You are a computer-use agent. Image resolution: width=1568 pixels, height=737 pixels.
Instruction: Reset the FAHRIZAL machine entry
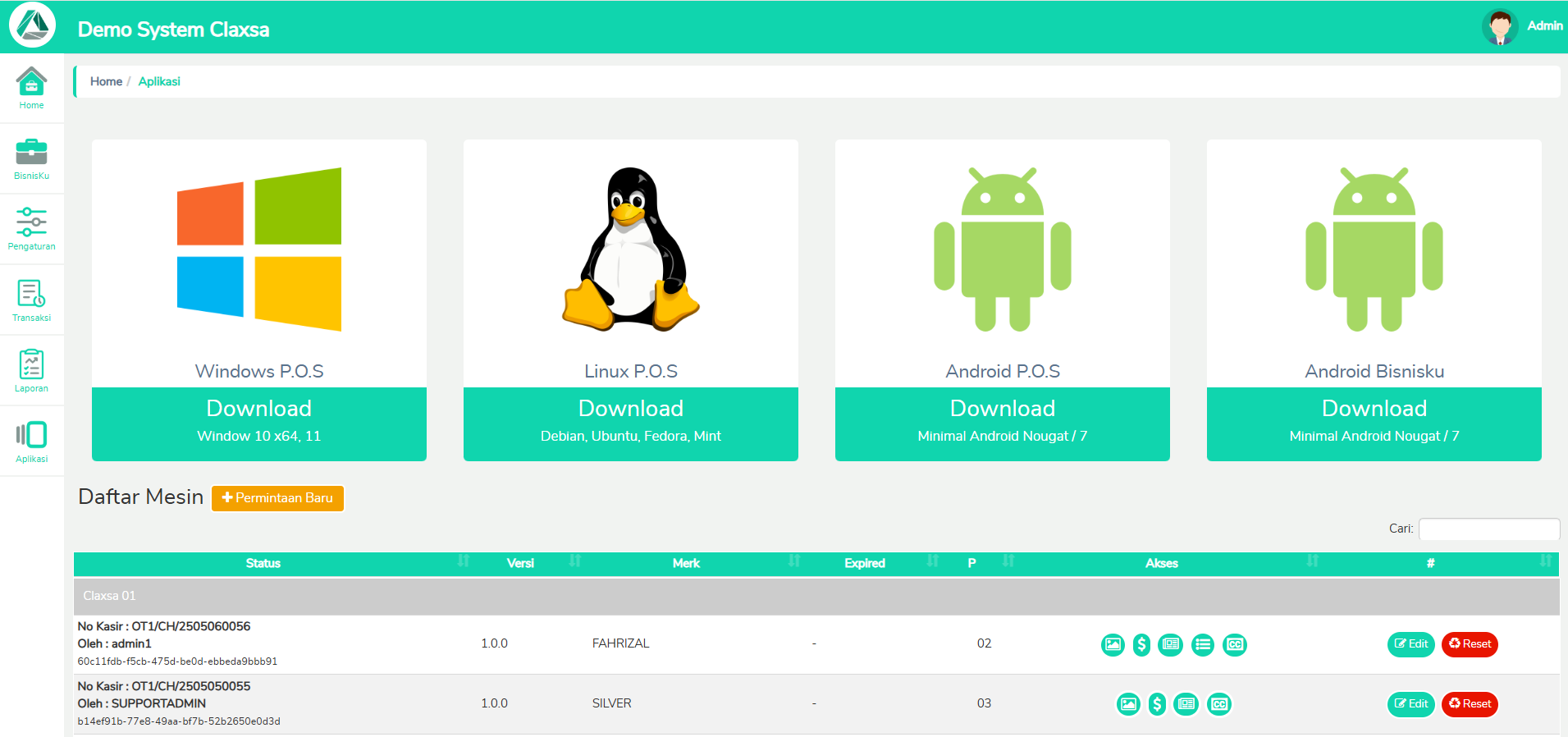pos(1470,644)
